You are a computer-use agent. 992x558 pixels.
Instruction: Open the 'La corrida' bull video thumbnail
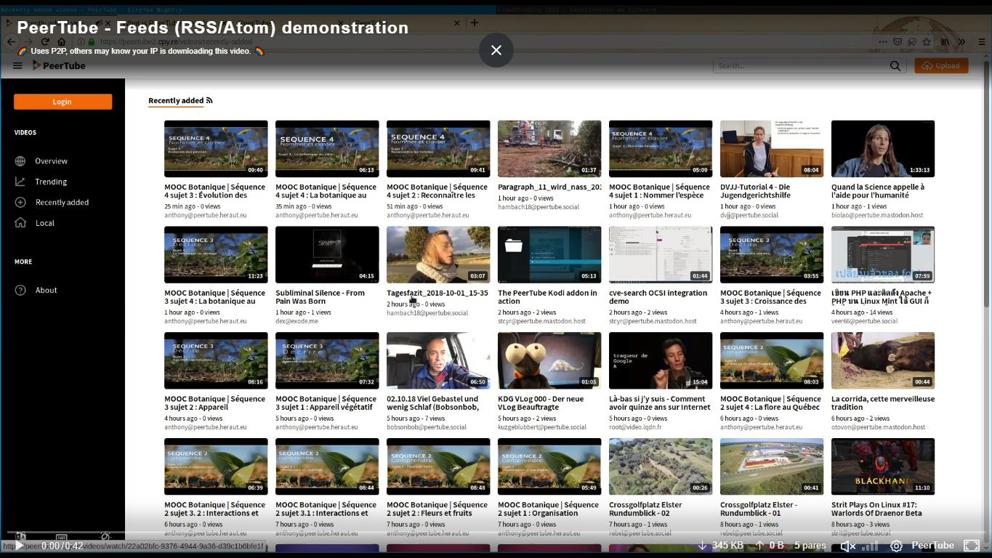(883, 361)
